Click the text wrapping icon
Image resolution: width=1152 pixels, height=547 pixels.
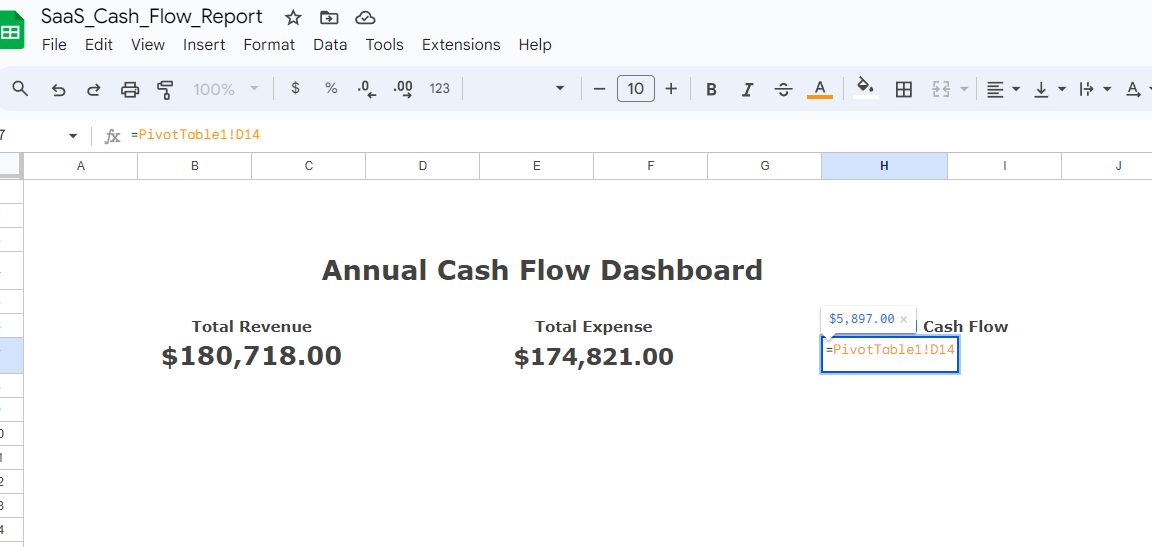(1087, 90)
